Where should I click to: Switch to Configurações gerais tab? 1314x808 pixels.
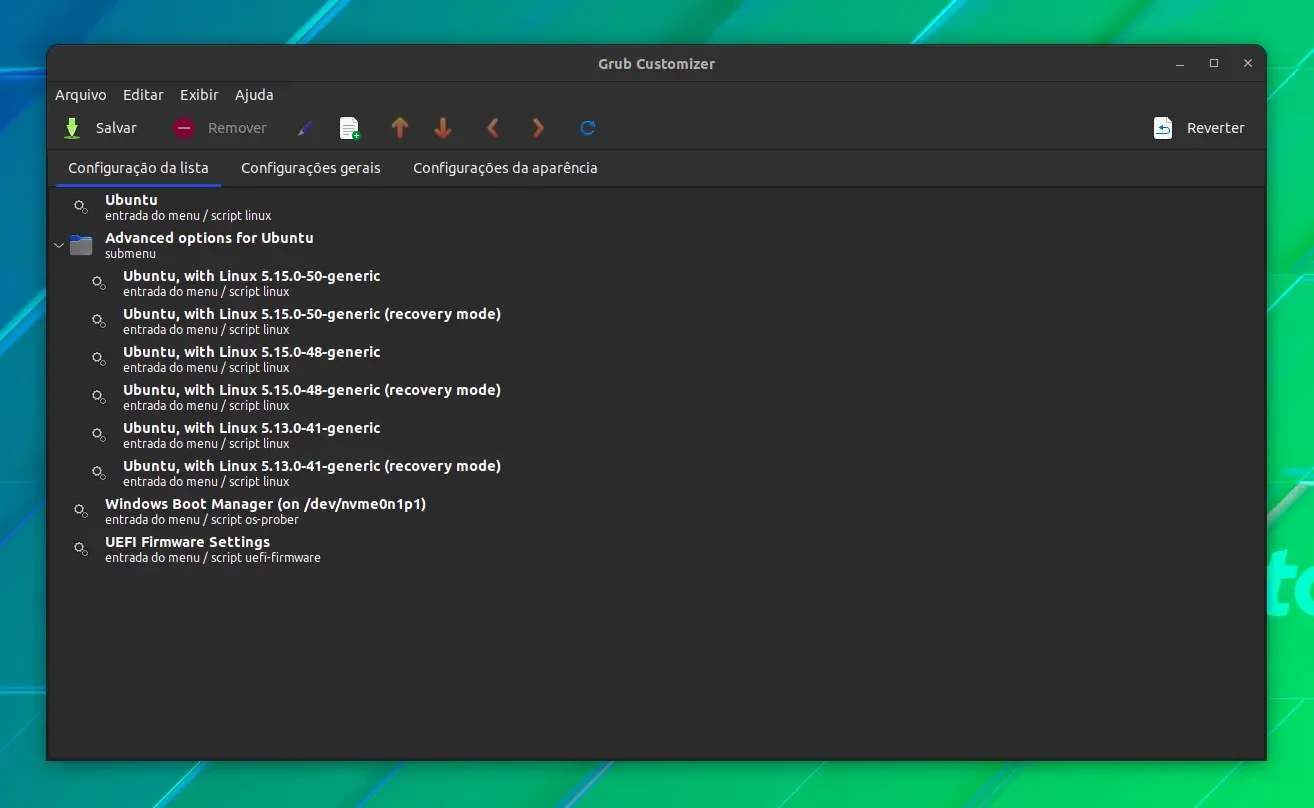311,168
